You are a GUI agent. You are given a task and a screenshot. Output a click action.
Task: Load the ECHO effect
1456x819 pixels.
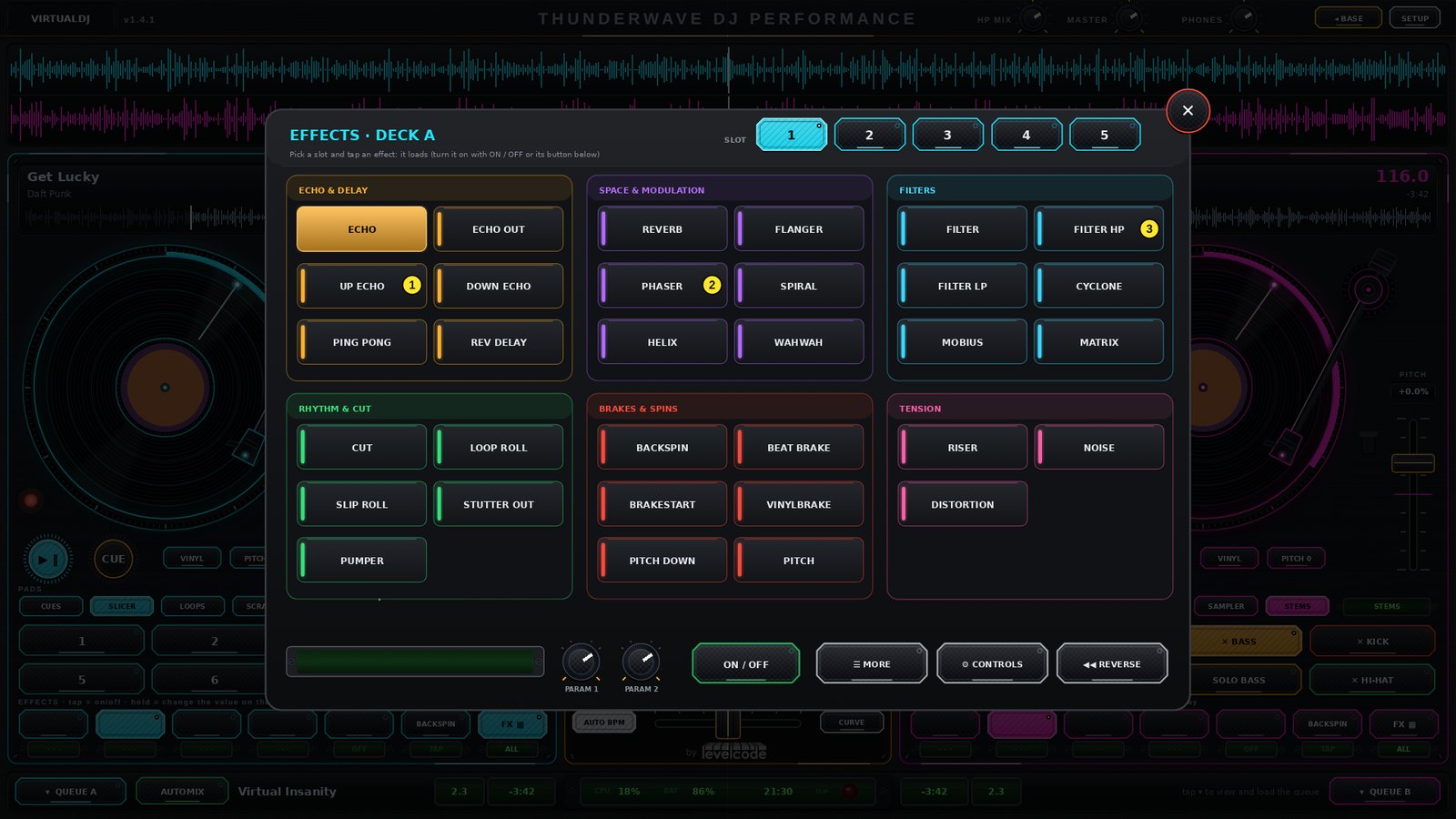click(361, 229)
